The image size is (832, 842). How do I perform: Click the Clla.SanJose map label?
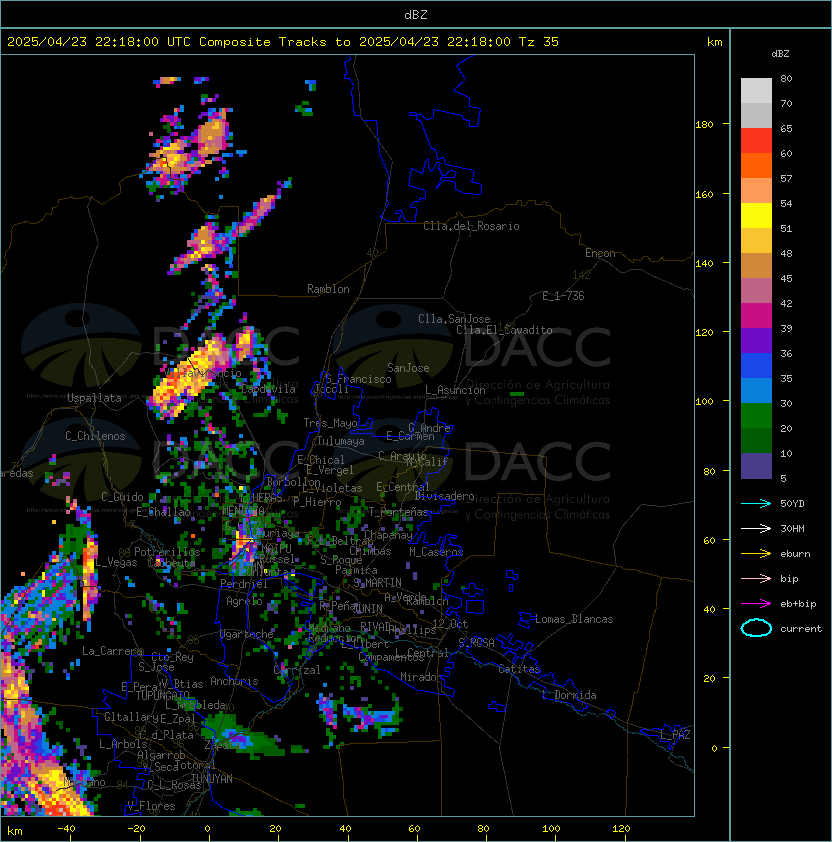point(454,319)
